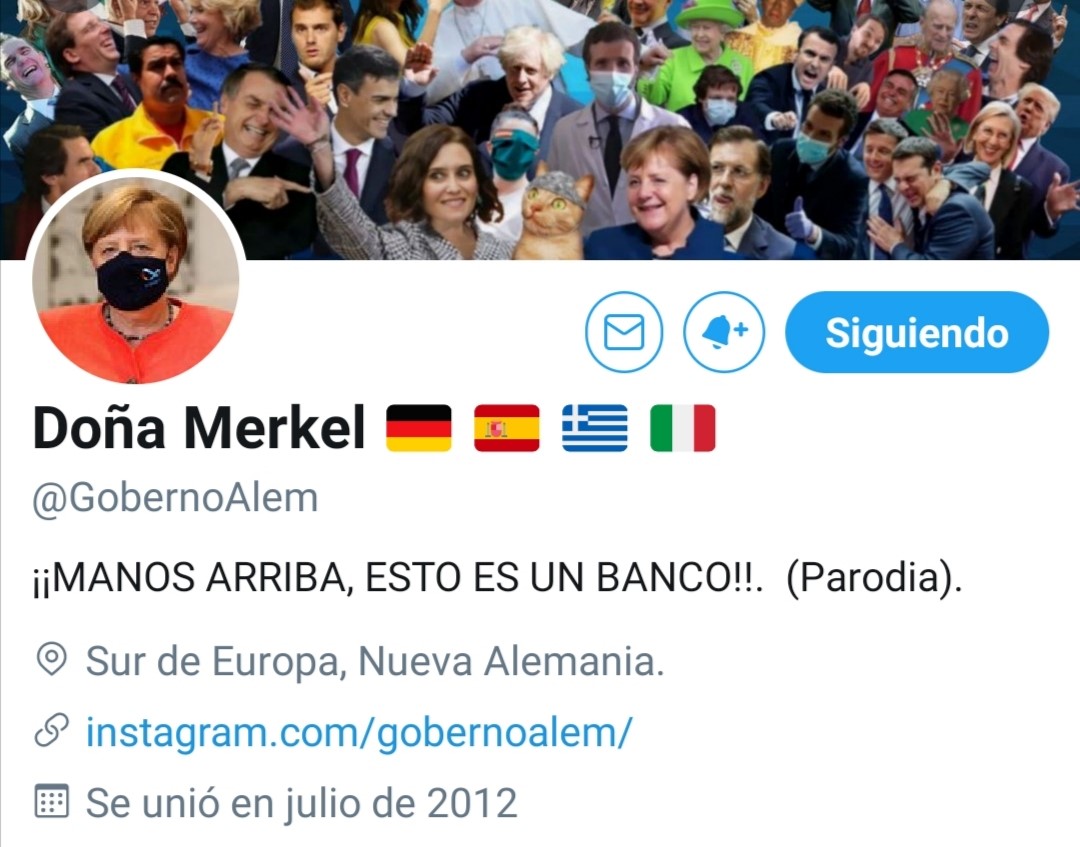Open the instagram.com/gobernoalem/ link
Image resolution: width=1080 pixels, height=847 pixels.
[x=358, y=731]
